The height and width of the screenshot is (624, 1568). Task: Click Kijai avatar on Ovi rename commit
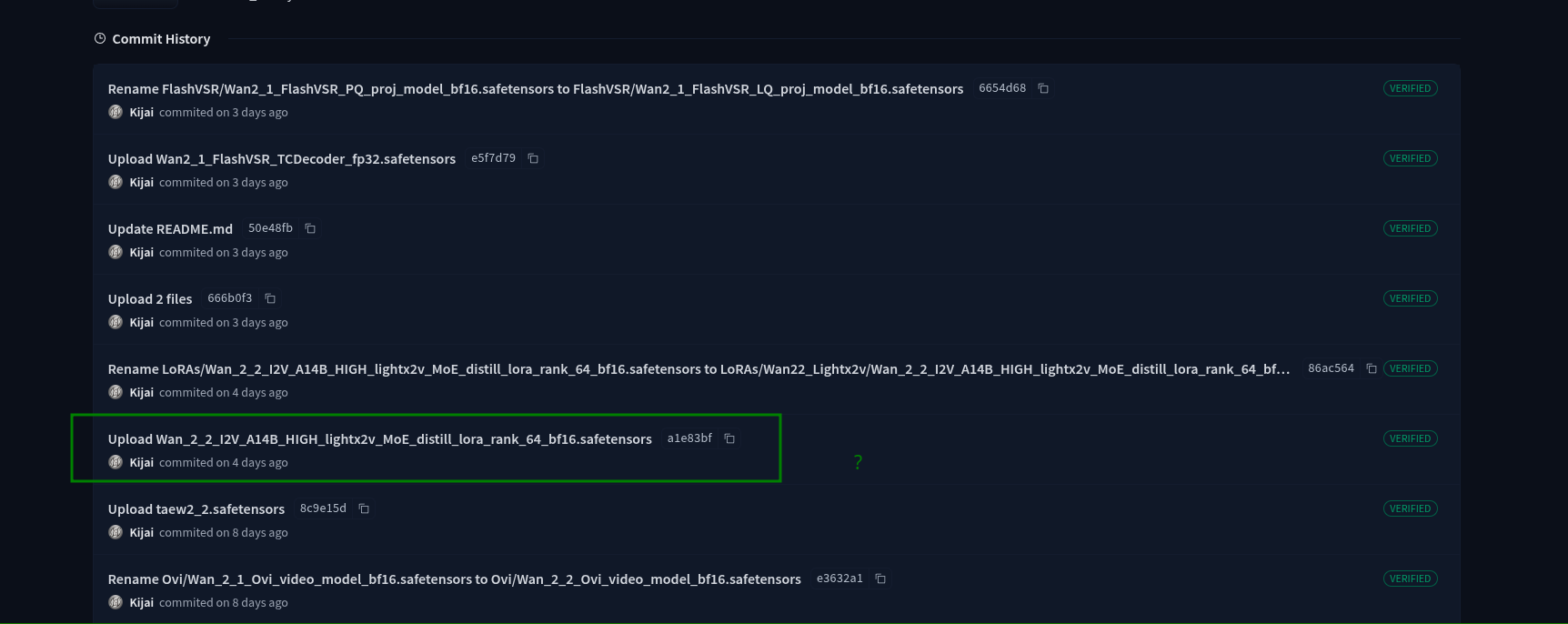click(x=116, y=602)
